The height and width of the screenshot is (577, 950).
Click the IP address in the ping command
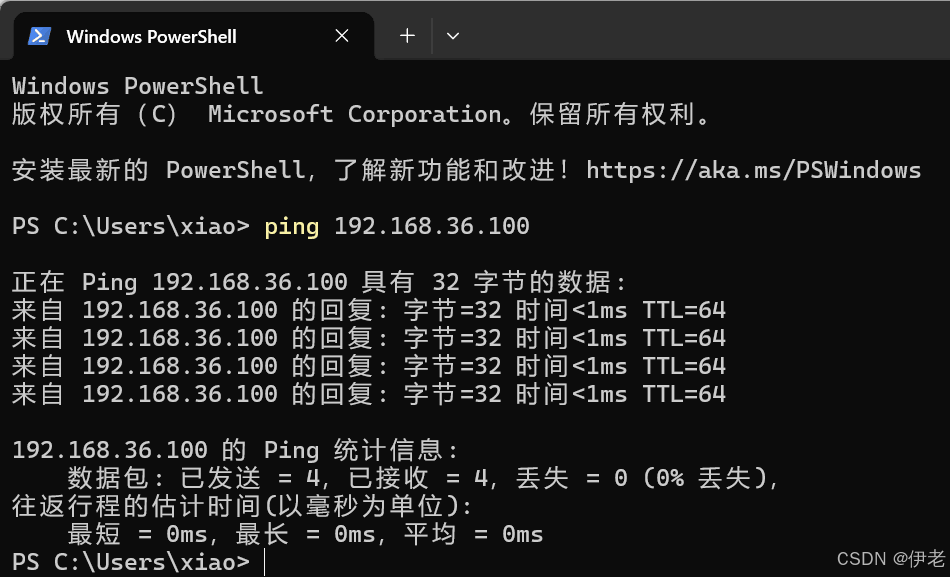click(431, 226)
